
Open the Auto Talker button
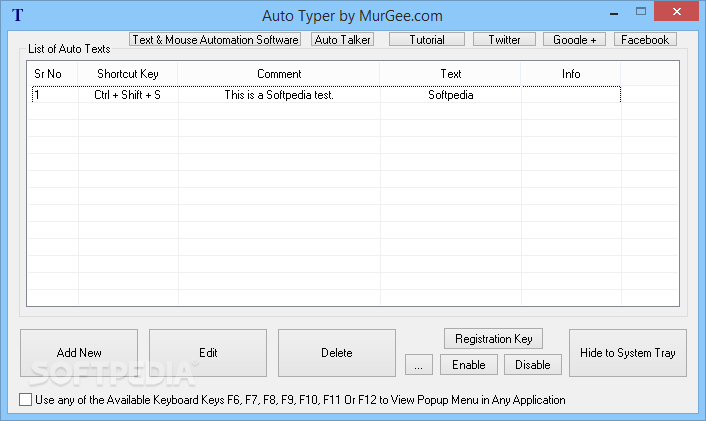pos(342,40)
